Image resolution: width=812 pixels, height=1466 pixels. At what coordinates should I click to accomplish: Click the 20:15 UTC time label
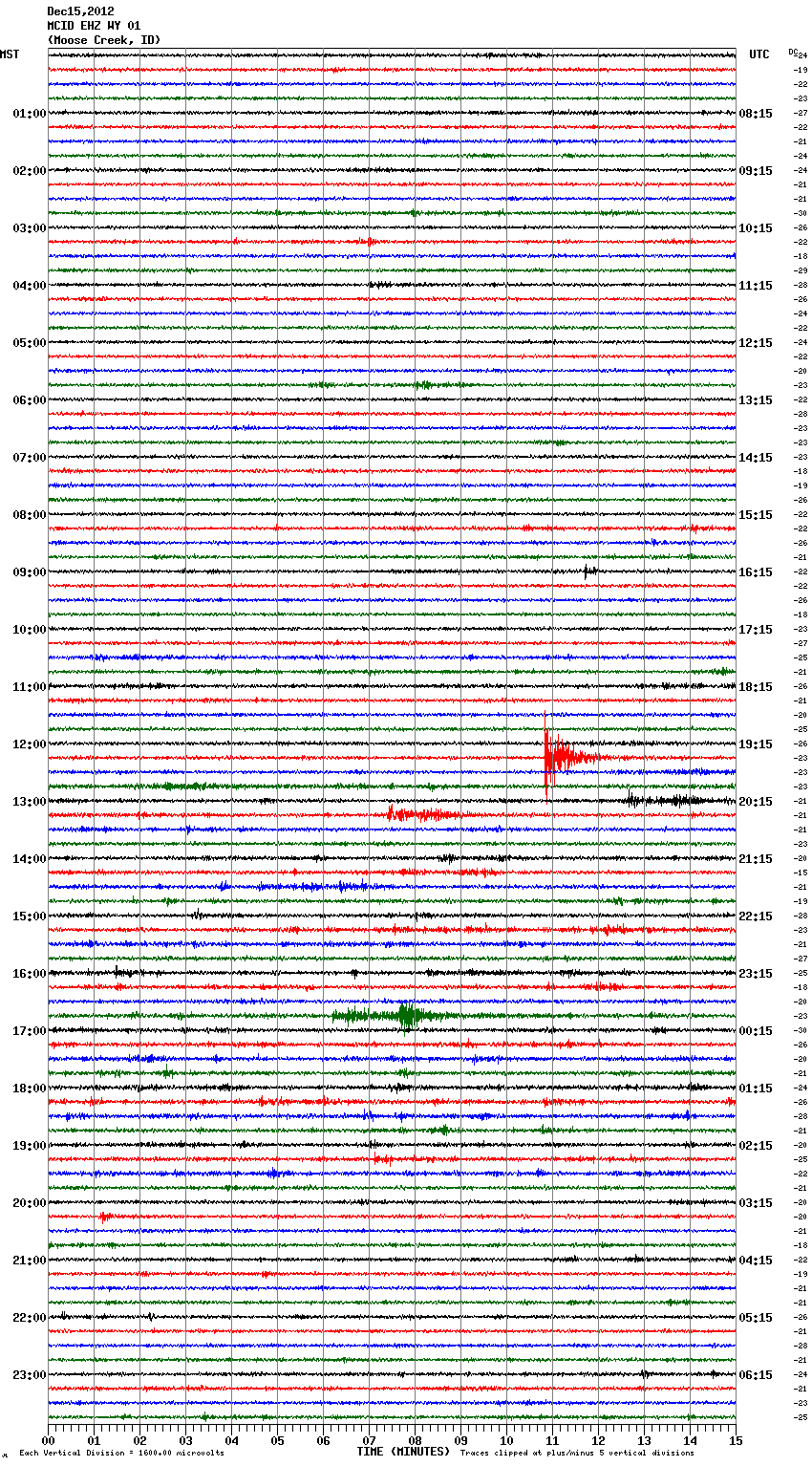tap(756, 802)
